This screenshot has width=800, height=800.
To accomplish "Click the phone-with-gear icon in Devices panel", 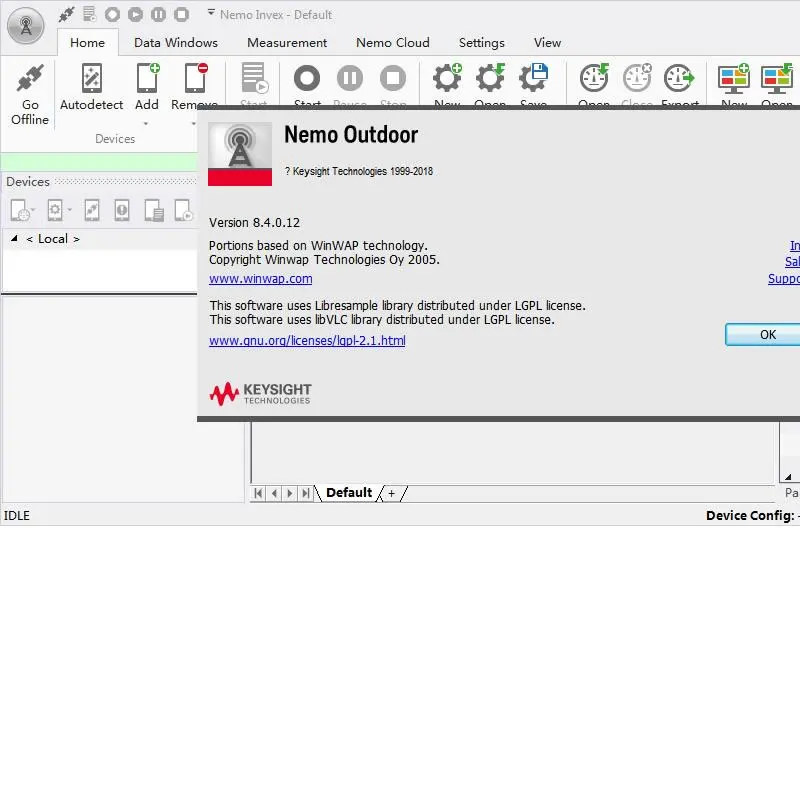I will (x=55, y=210).
